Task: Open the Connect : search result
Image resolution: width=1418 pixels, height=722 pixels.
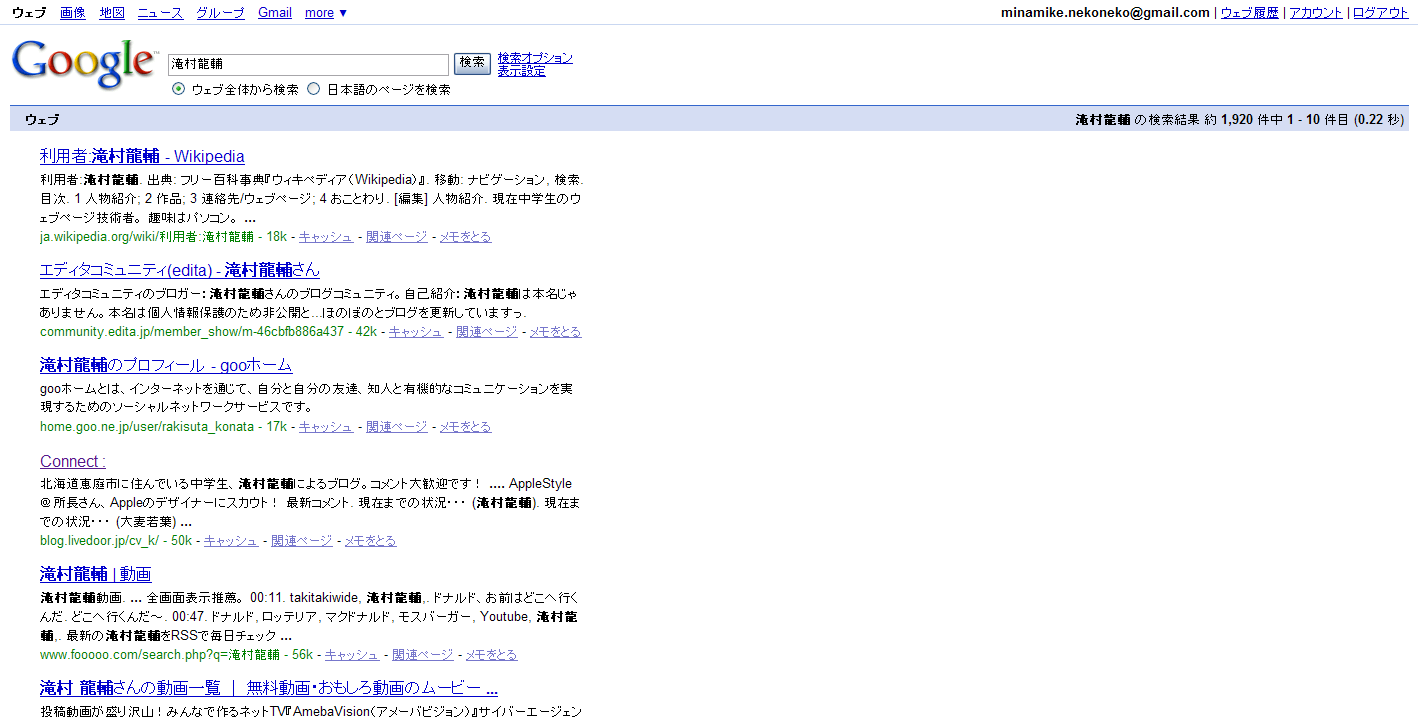Action: coord(73,461)
